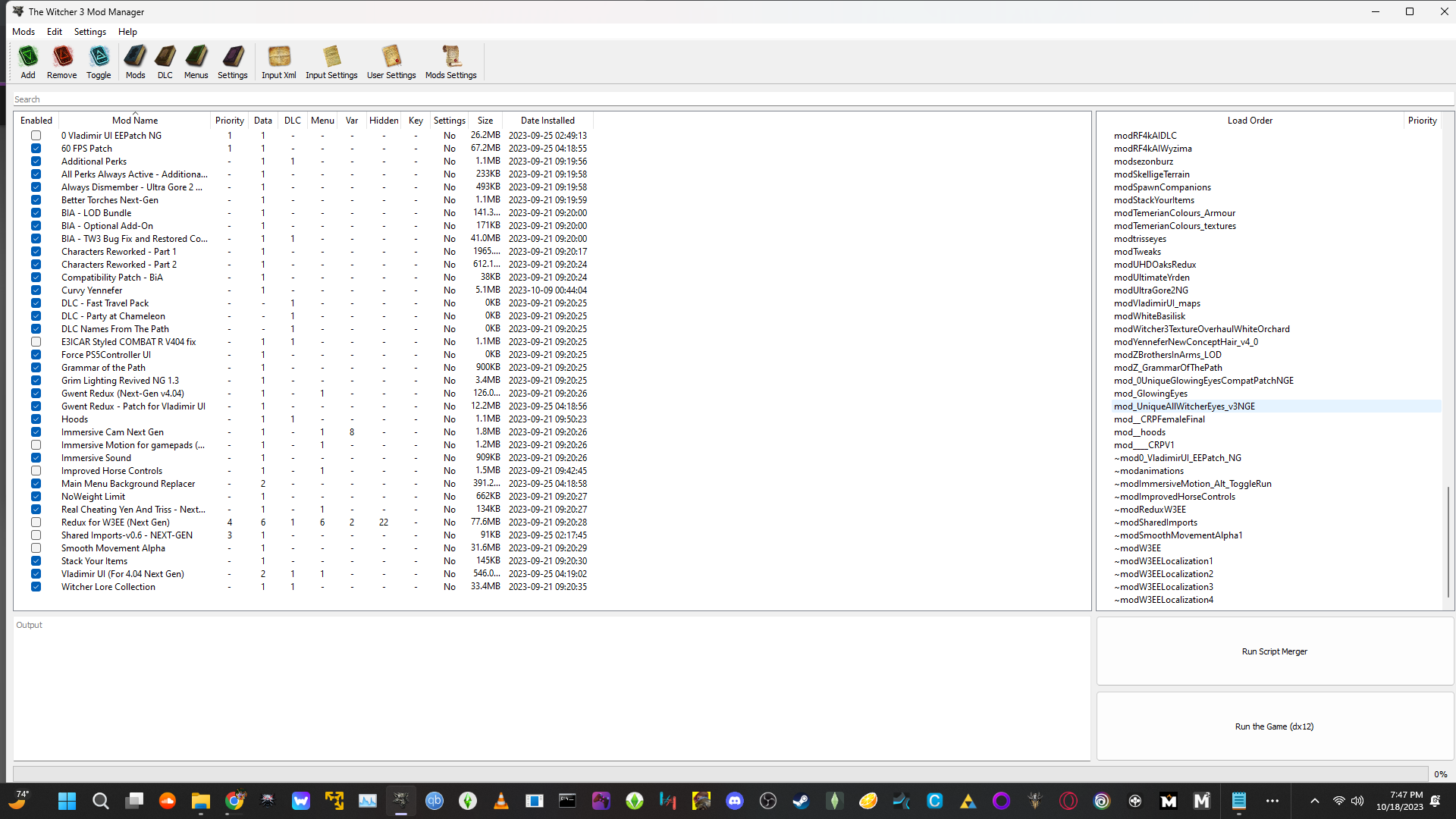
Task: Sort by Size column header
Action: tap(485, 121)
